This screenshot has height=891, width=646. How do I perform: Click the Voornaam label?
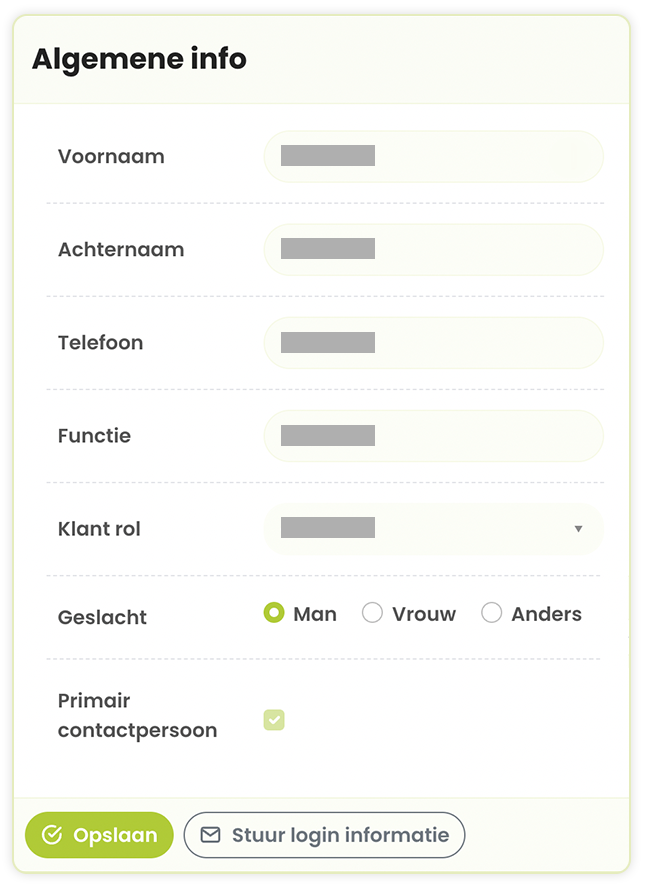click(x=111, y=156)
